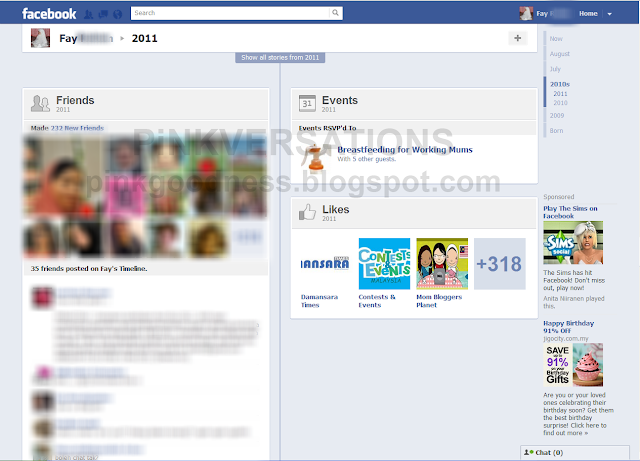Jump to Now on timeline navigator
640x461 pixels.
[556, 39]
